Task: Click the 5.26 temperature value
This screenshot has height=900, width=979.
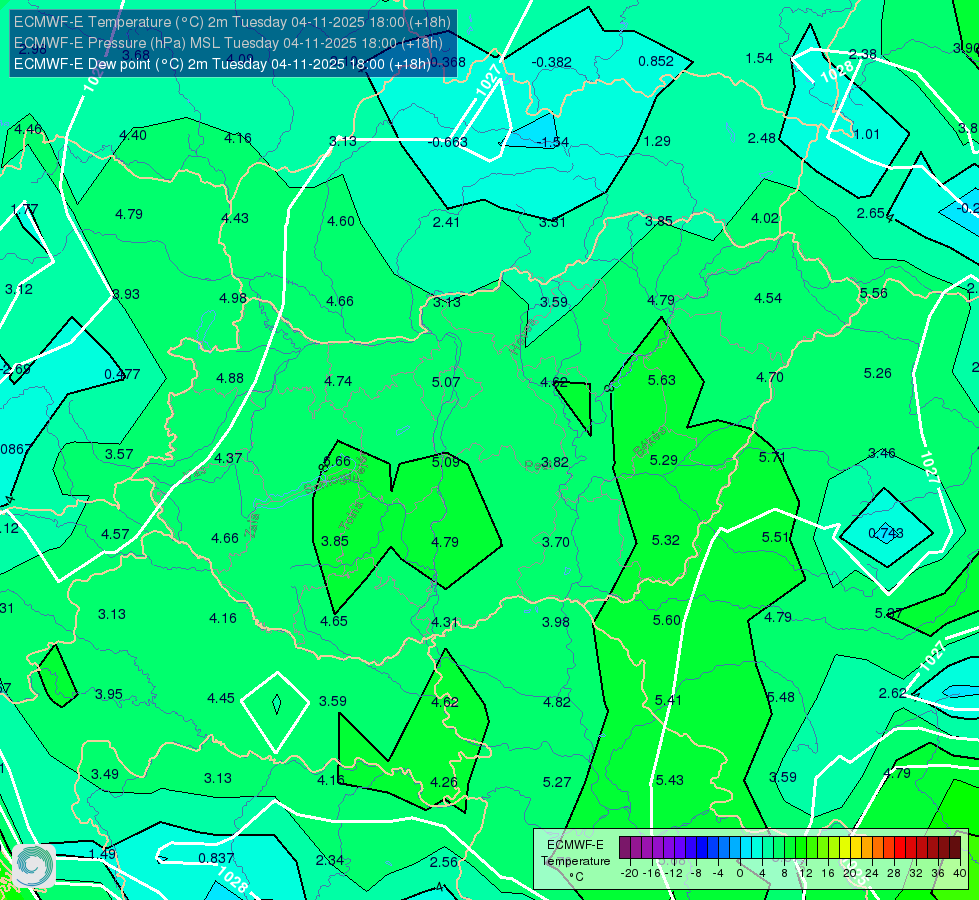Action: click(x=878, y=373)
